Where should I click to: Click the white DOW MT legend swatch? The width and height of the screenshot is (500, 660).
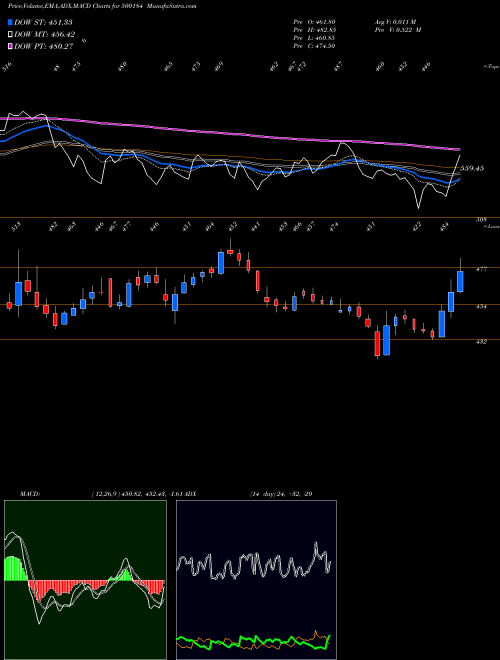(11, 35)
